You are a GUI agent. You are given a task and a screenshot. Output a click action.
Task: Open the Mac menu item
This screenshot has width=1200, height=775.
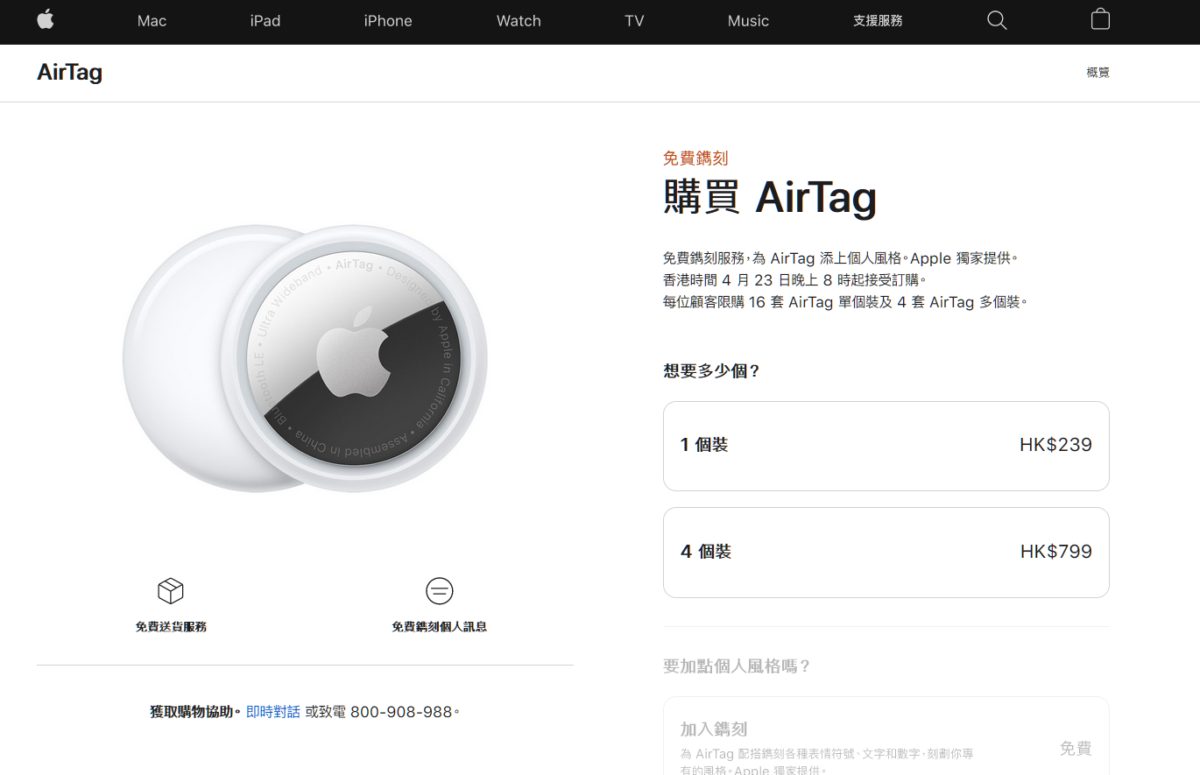pos(152,20)
